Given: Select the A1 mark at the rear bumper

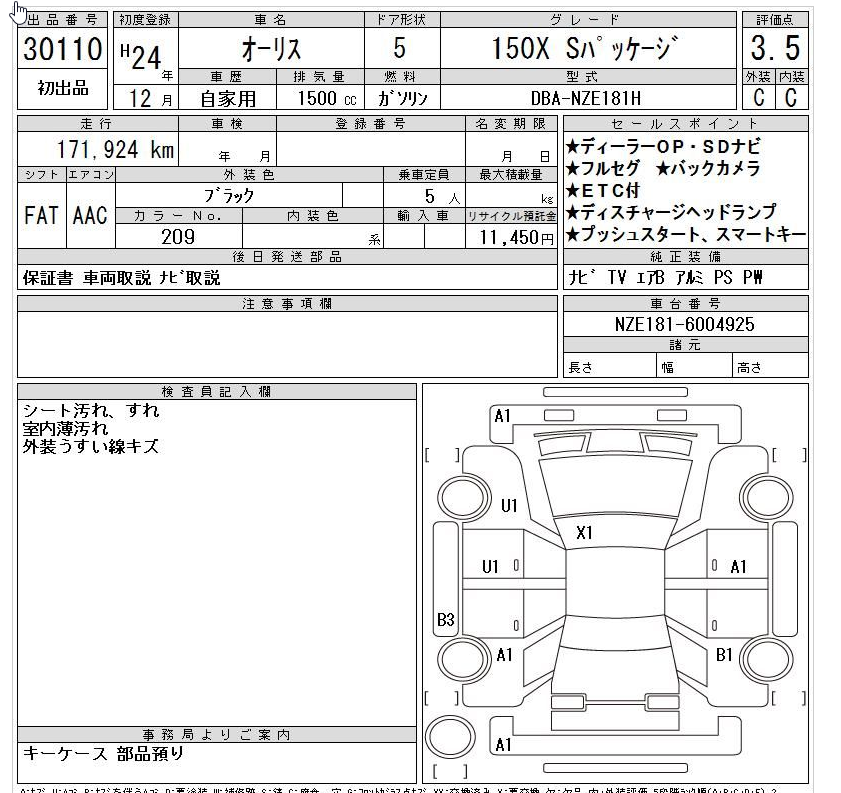Looking at the screenshot, I should coord(503,744).
